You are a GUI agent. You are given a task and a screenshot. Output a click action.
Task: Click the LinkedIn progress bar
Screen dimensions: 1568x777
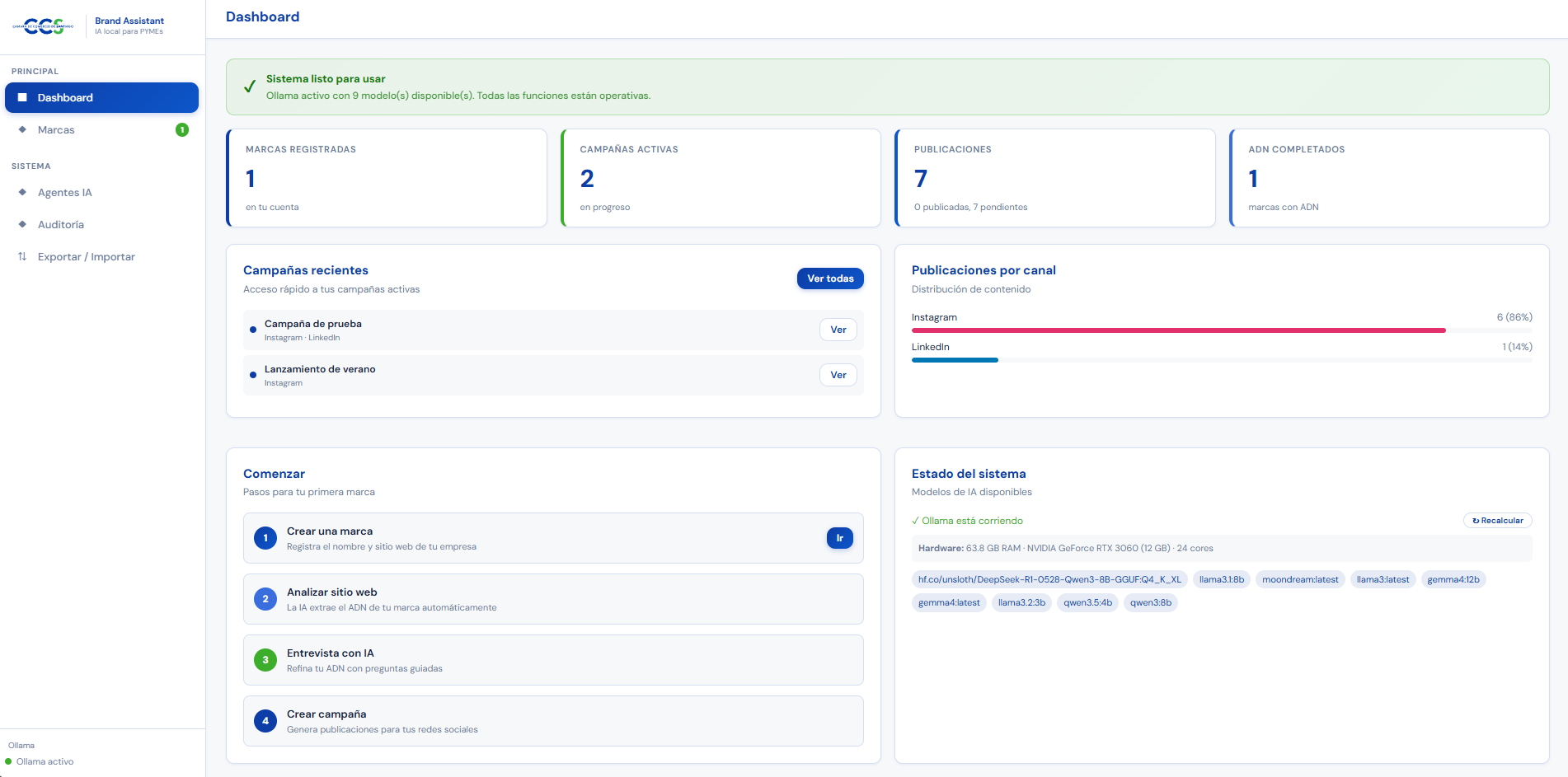(x=1222, y=360)
